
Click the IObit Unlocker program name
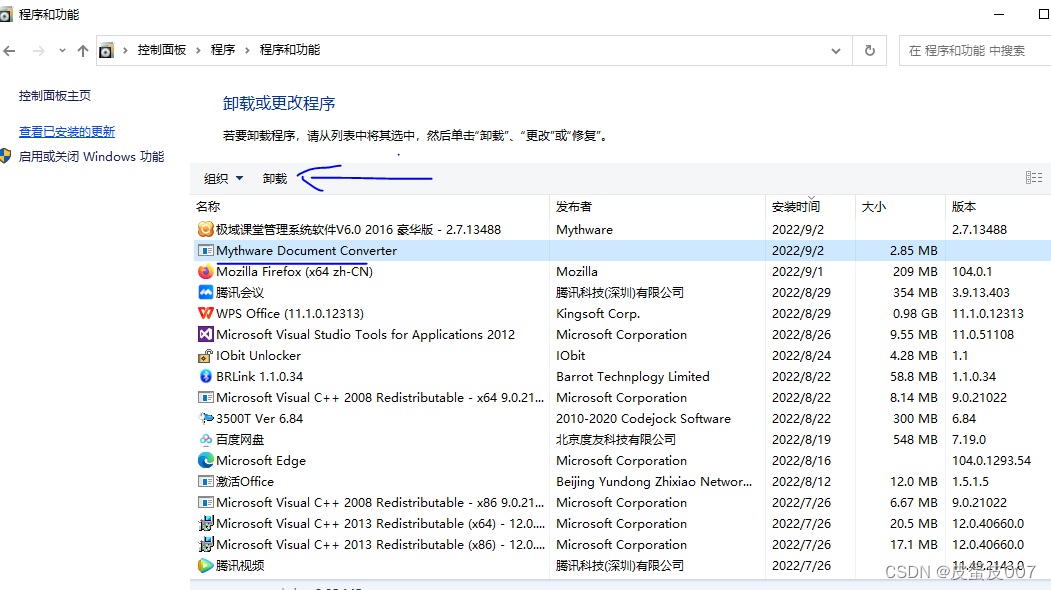point(258,355)
